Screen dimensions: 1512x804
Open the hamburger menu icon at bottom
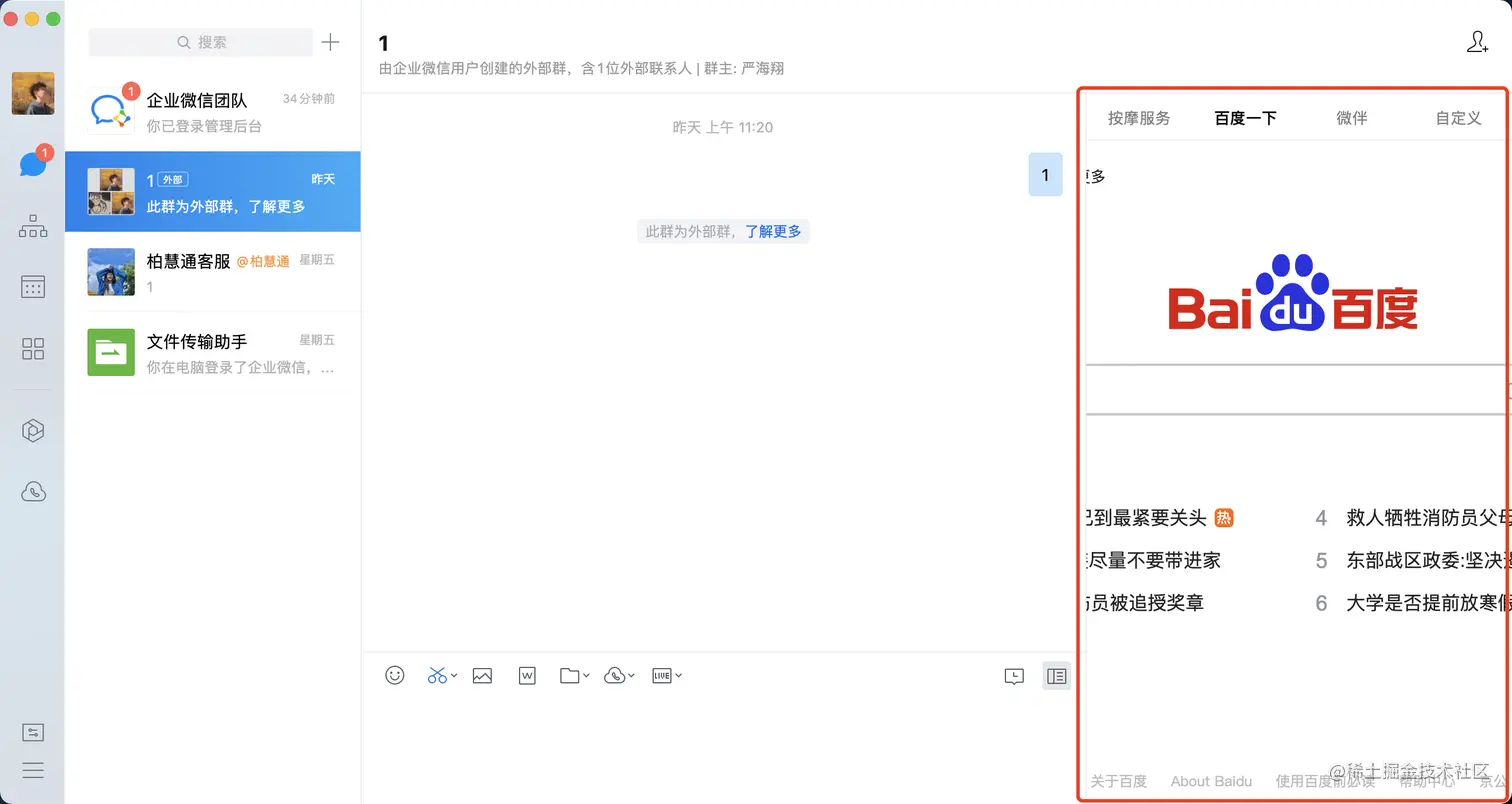[x=33, y=771]
